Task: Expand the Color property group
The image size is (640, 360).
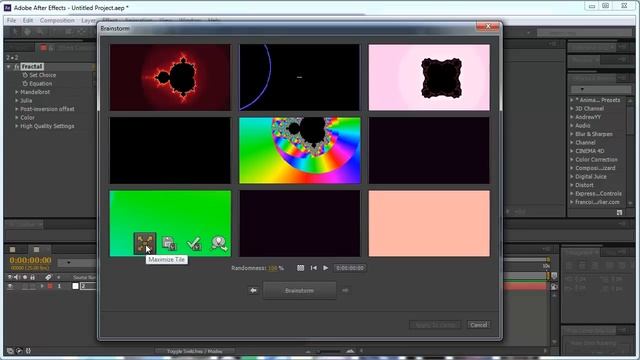Action: (x=17, y=118)
